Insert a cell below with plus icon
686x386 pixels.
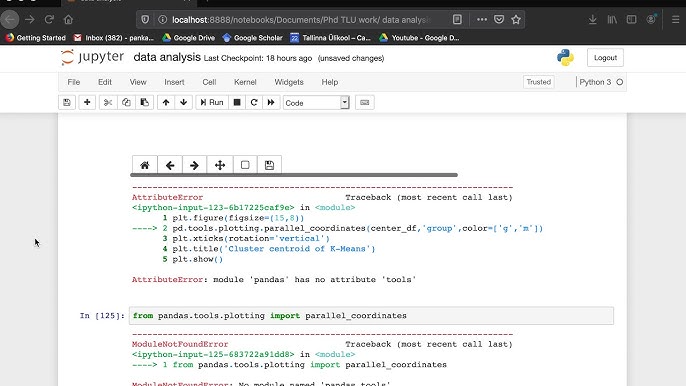tap(87, 102)
